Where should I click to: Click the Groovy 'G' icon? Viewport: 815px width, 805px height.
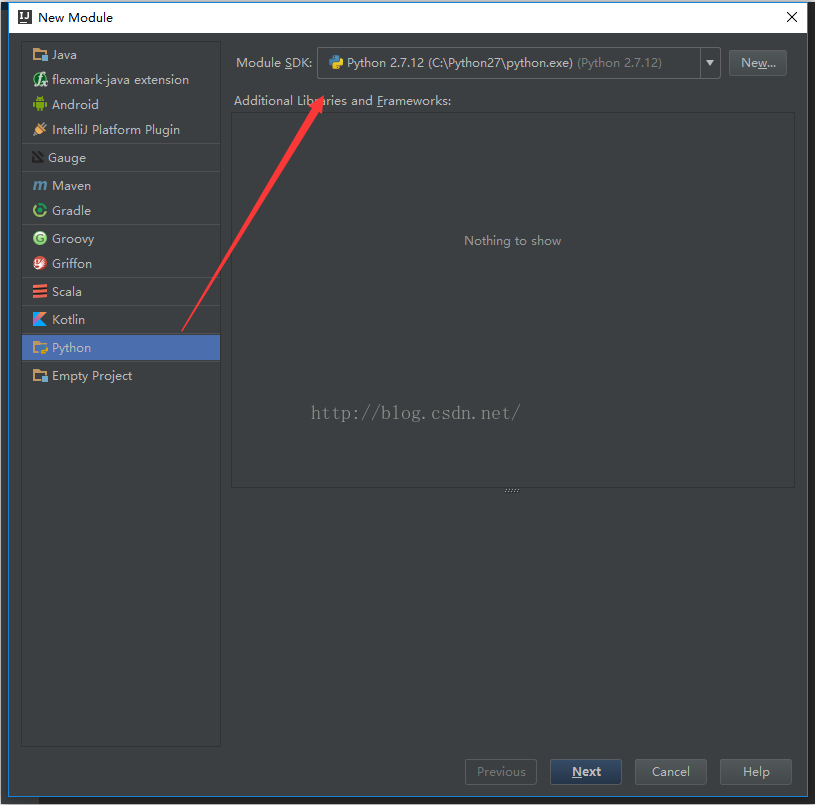[x=40, y=238]
